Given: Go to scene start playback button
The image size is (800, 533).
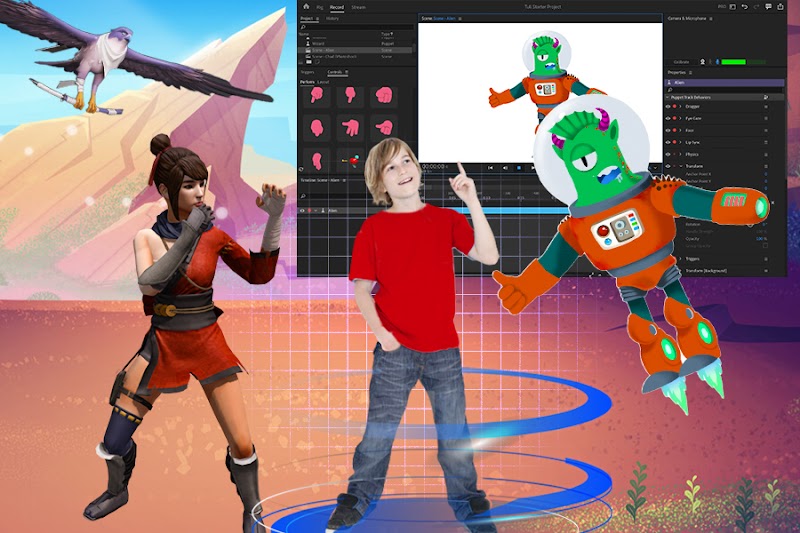Looking at the screenshot, I should [x=490, y=167].
